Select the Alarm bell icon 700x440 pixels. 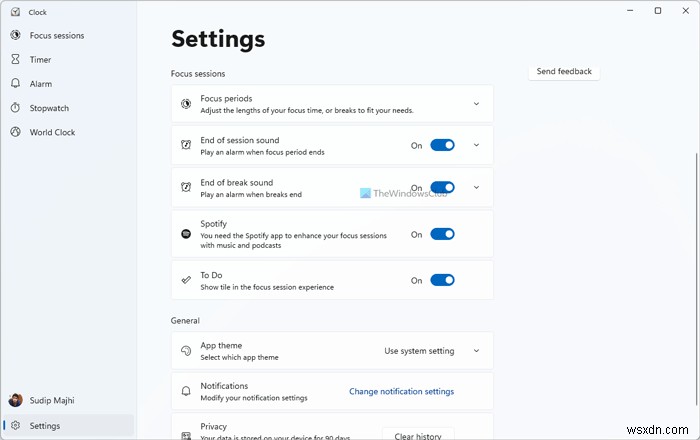coord(16,84)
